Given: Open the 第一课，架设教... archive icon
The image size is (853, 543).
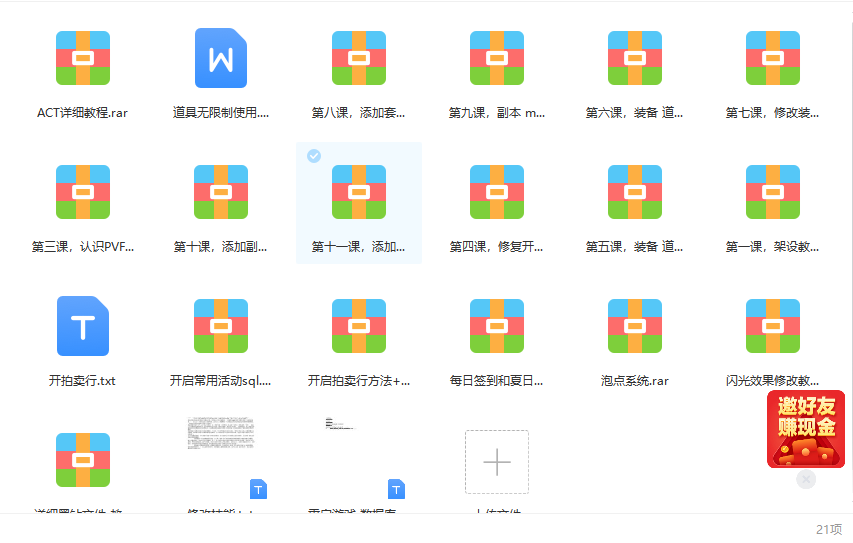Looking at the screenshot, I should point(773,192).
